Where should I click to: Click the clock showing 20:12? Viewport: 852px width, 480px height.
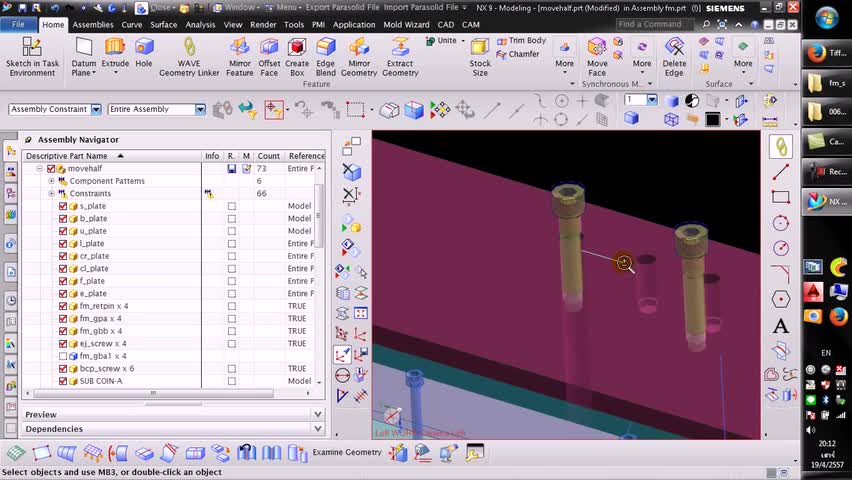pyautogui.click(x=827, y=444)
